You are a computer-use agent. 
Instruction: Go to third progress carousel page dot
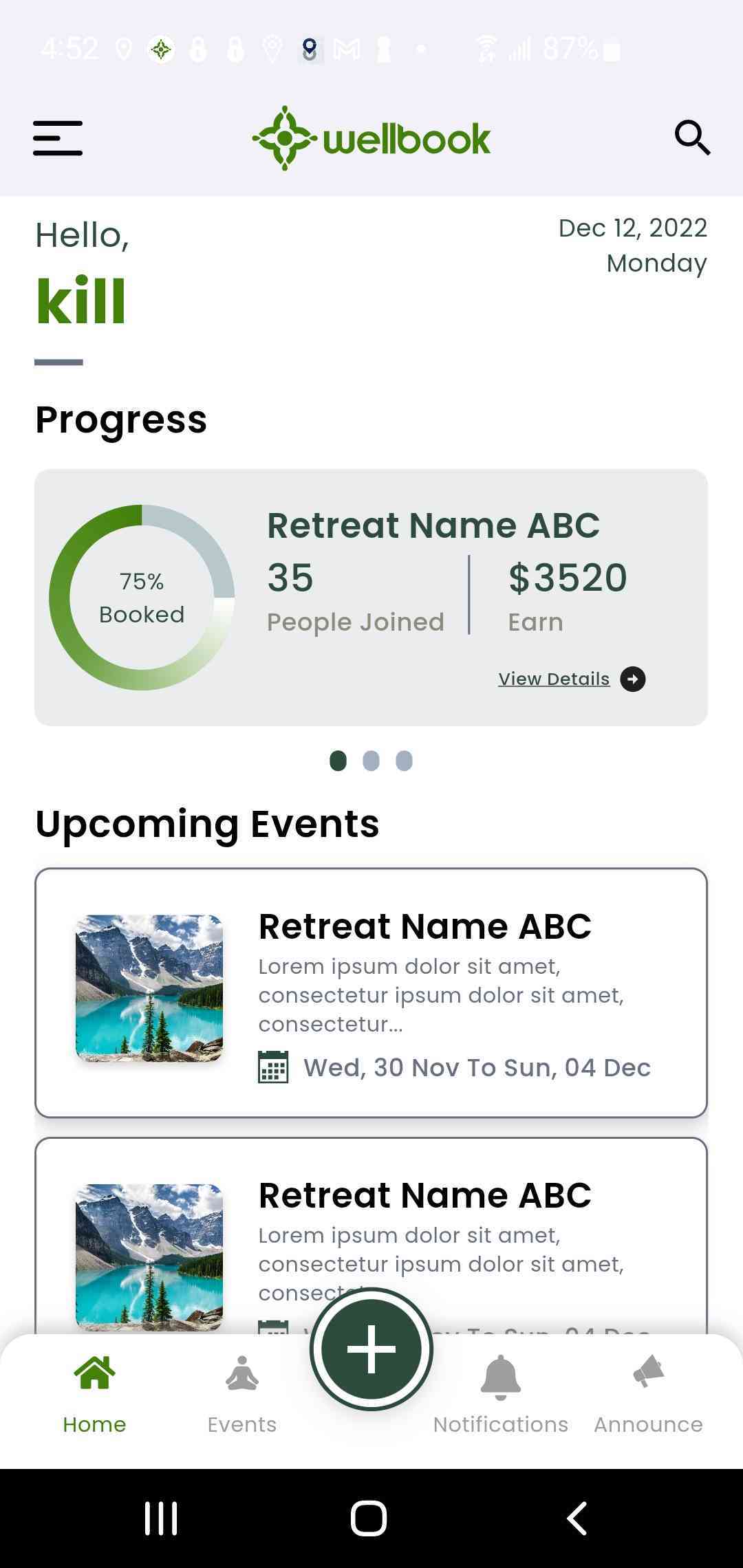(405, 761)
